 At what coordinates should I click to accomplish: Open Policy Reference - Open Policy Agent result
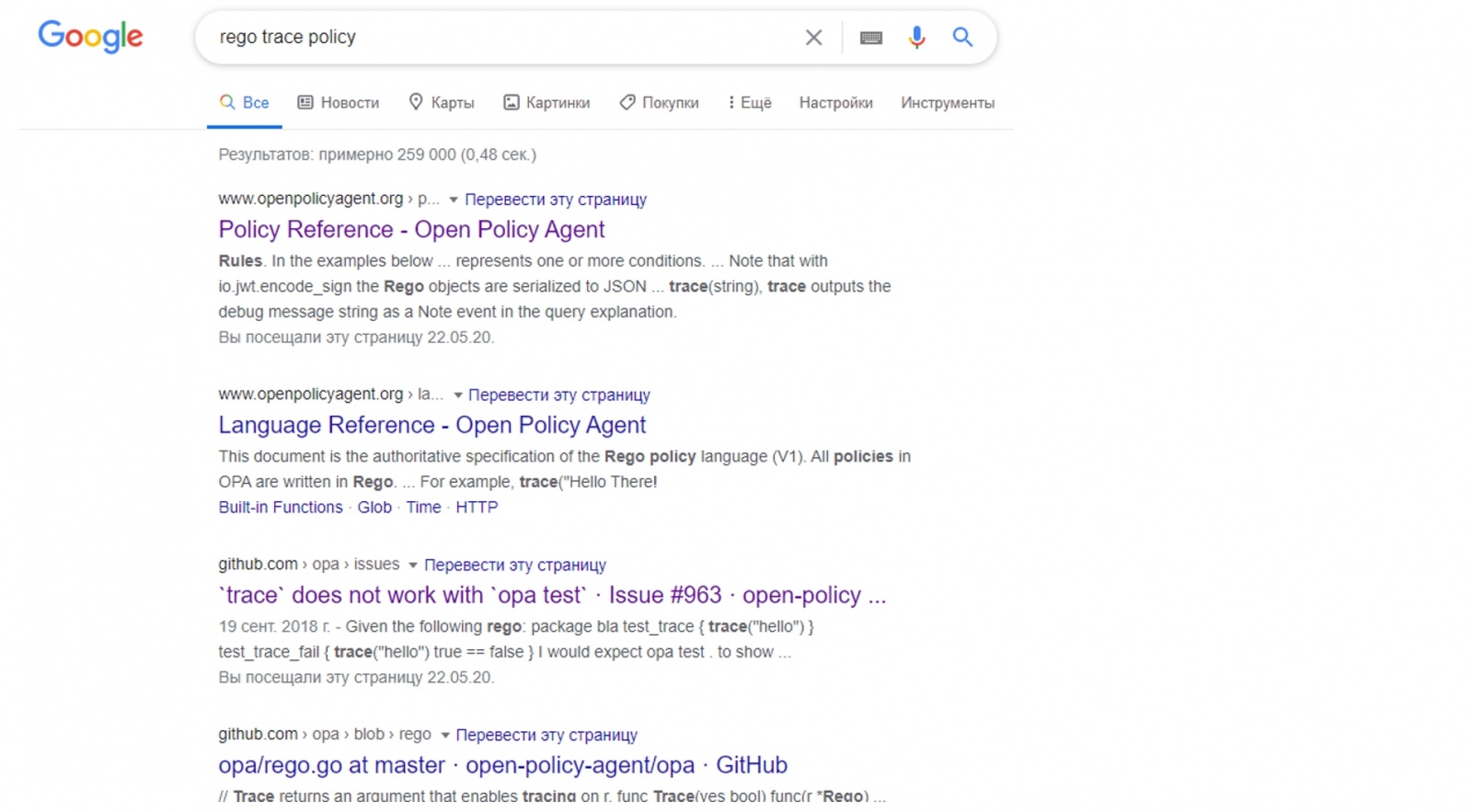tap(411, 230)
